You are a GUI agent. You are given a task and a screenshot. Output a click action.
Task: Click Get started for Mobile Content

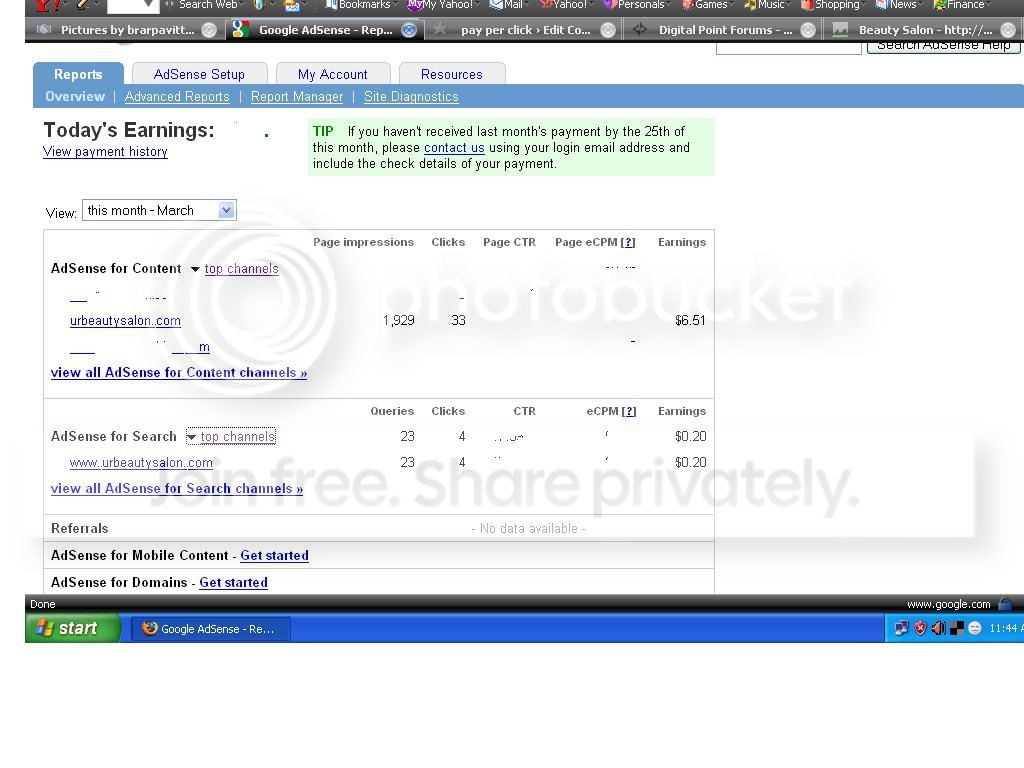click(x=274, y=556)
